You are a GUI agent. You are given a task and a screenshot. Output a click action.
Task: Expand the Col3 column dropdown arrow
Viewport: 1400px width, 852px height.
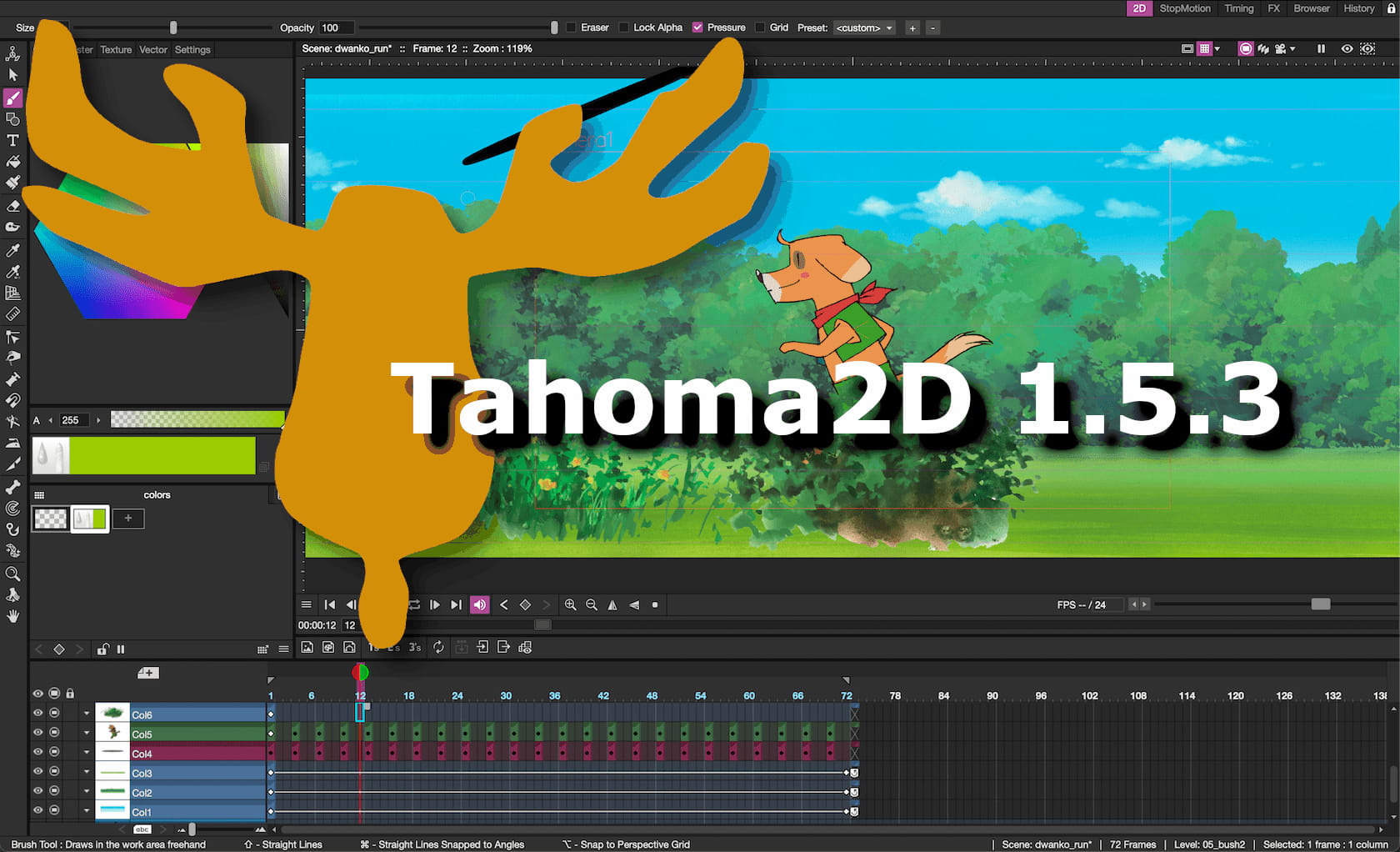click(x=86, y=772)
